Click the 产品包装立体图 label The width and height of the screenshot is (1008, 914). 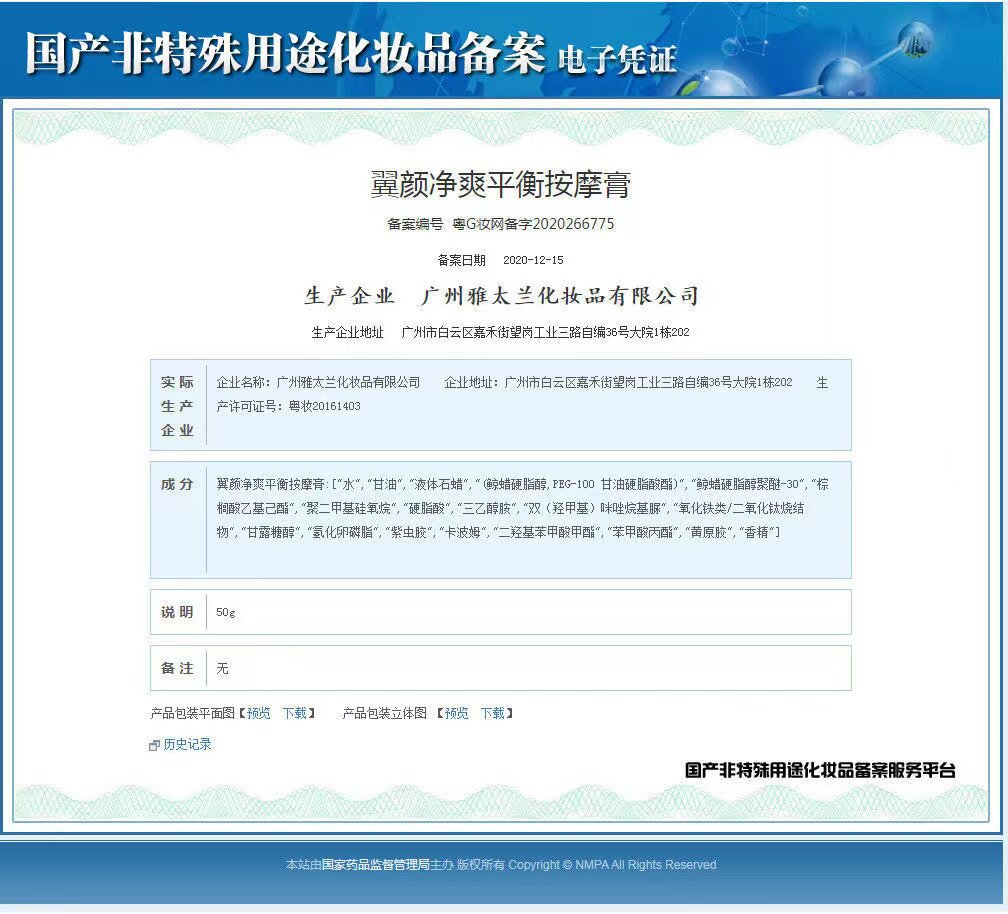tap(384, 713)
